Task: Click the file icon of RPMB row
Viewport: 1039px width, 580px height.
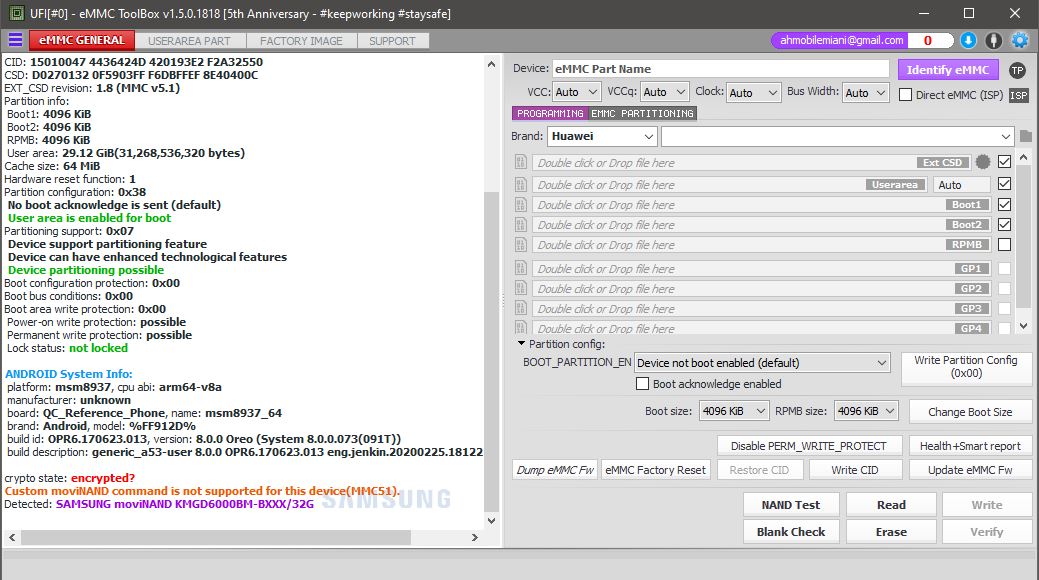Action: click(x=521, y=245)
